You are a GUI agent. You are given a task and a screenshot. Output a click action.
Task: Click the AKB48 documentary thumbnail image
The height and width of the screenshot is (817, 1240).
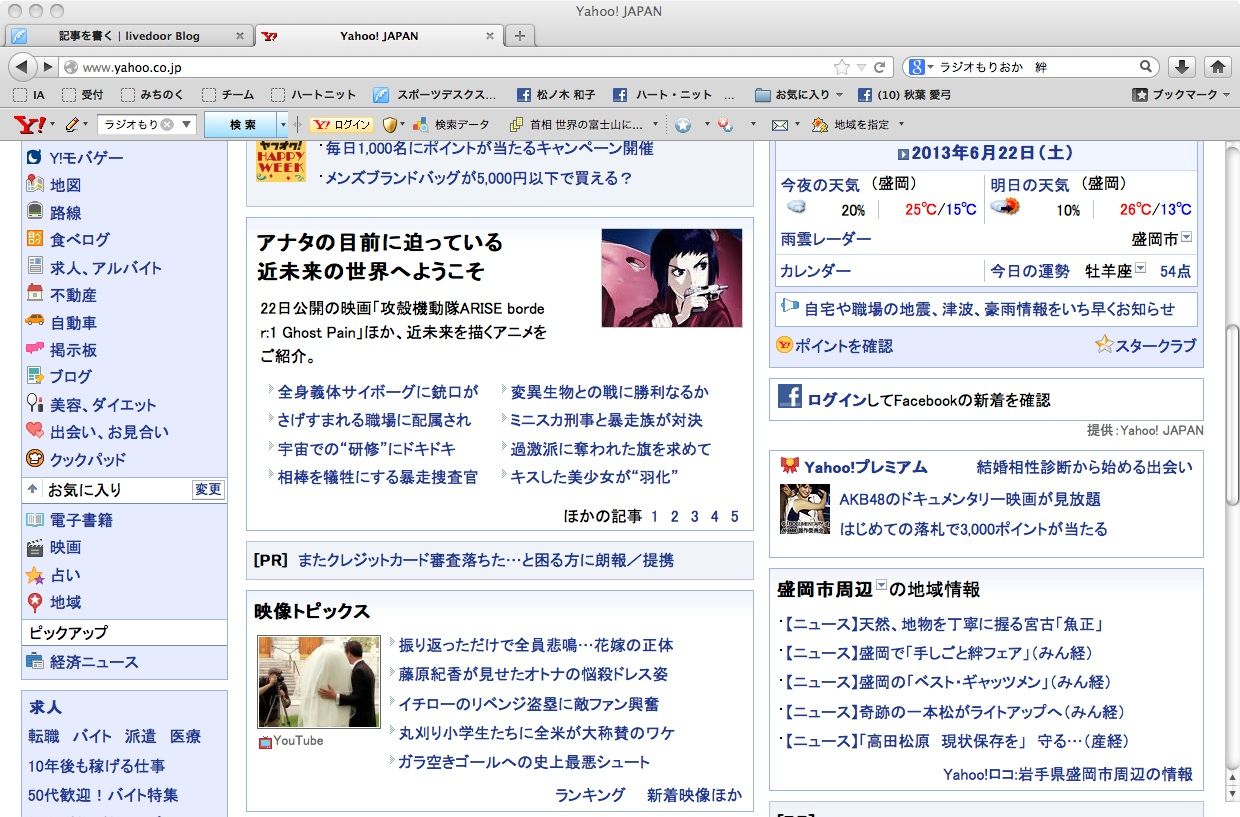(805, 509)
